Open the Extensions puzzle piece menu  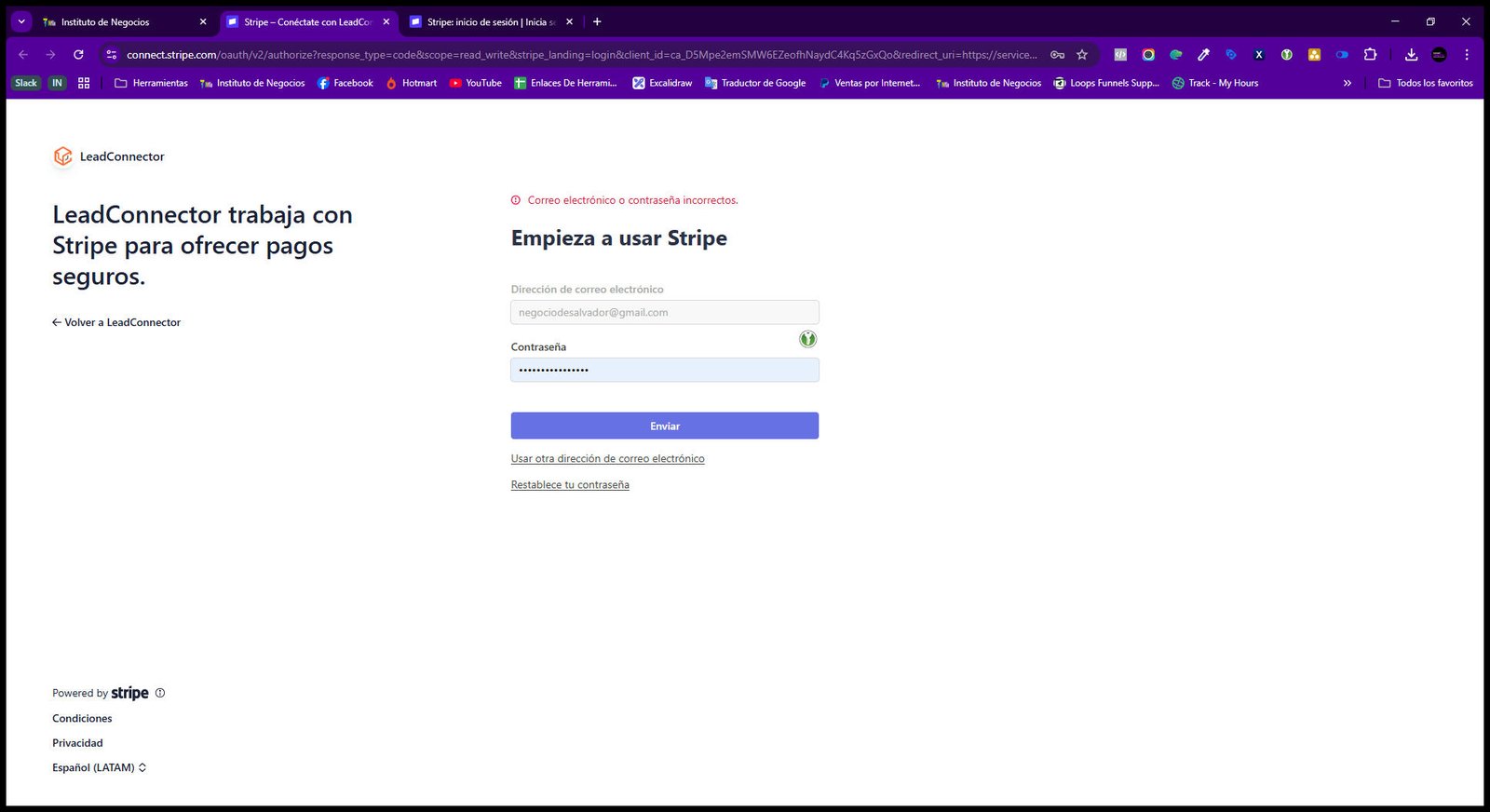1370,55
